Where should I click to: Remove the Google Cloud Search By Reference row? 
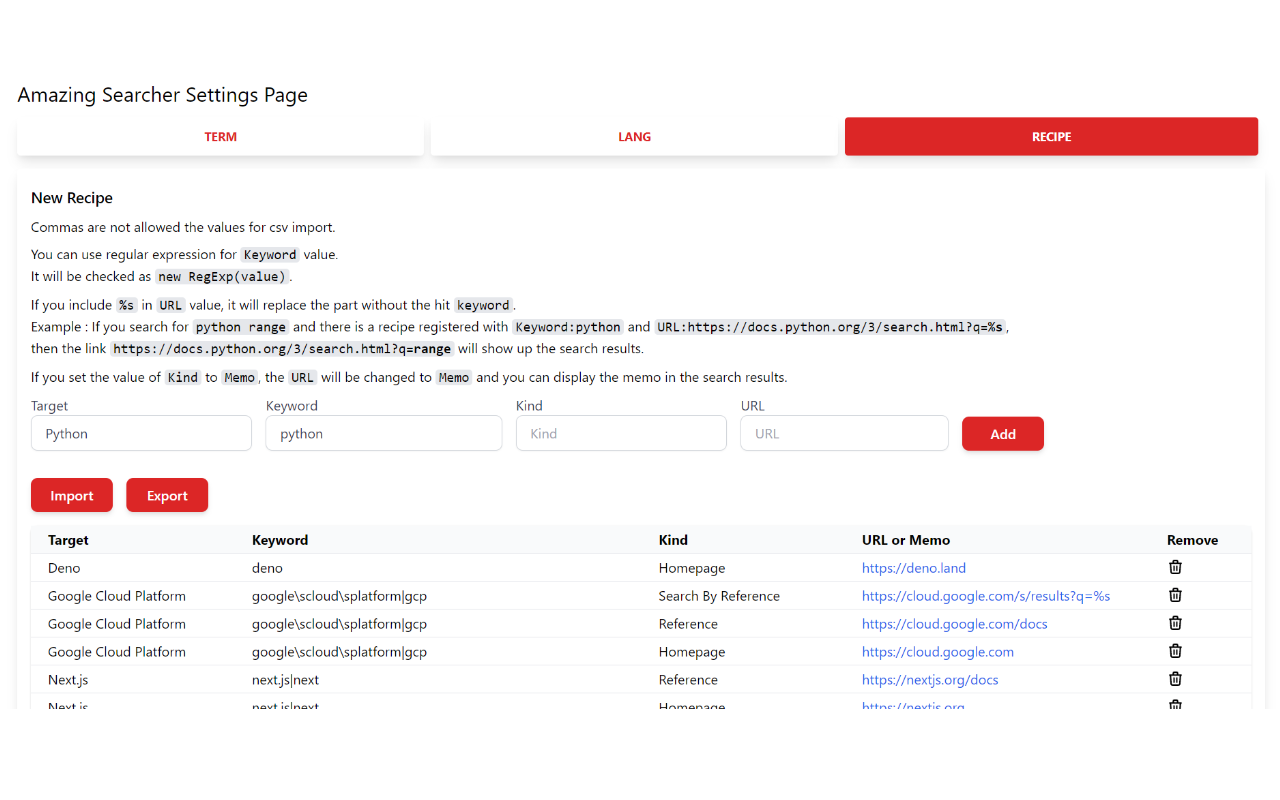pyautogui.click(x=1175, y=595)
